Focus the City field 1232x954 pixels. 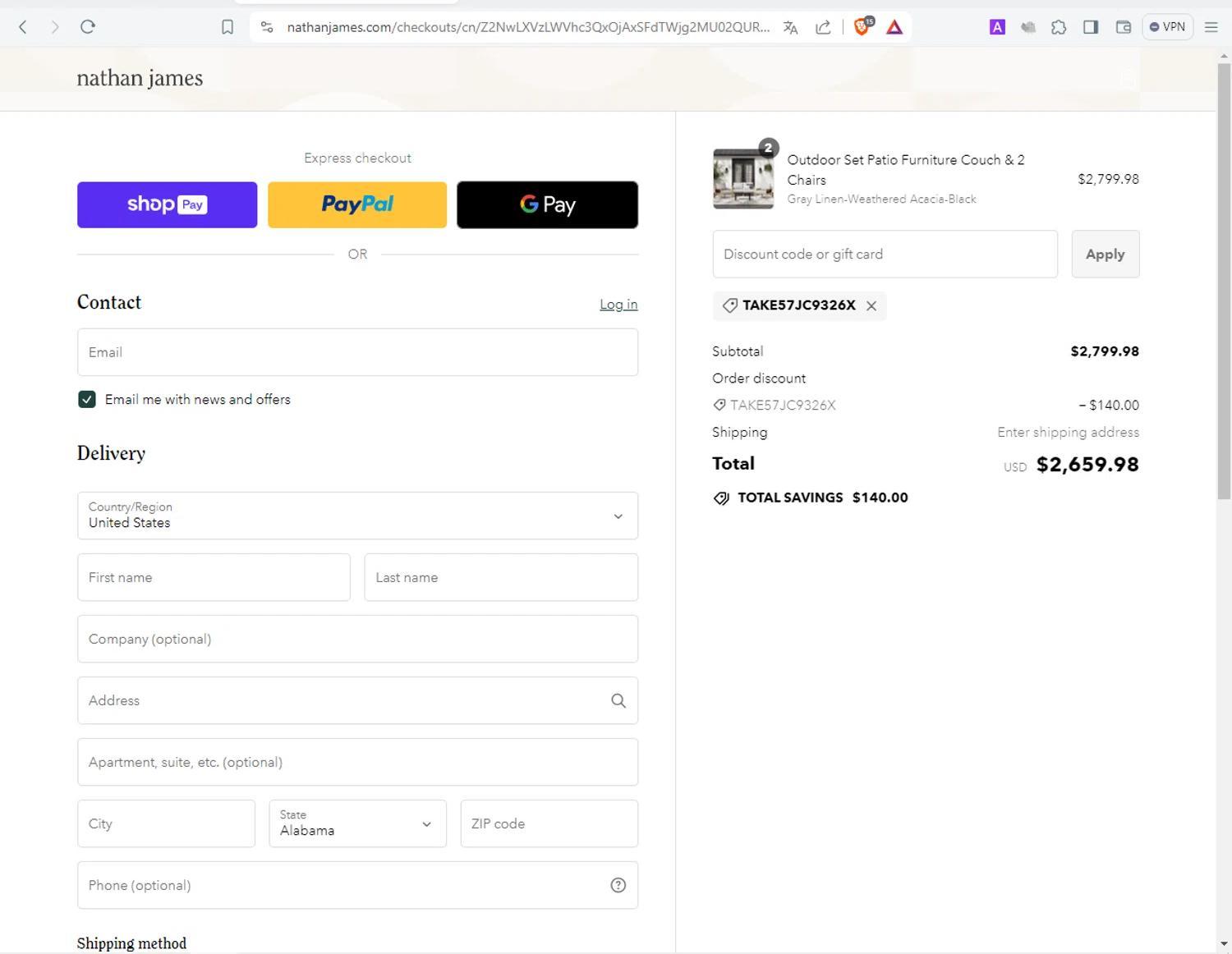pyautogui.click(x=166, y=823)
